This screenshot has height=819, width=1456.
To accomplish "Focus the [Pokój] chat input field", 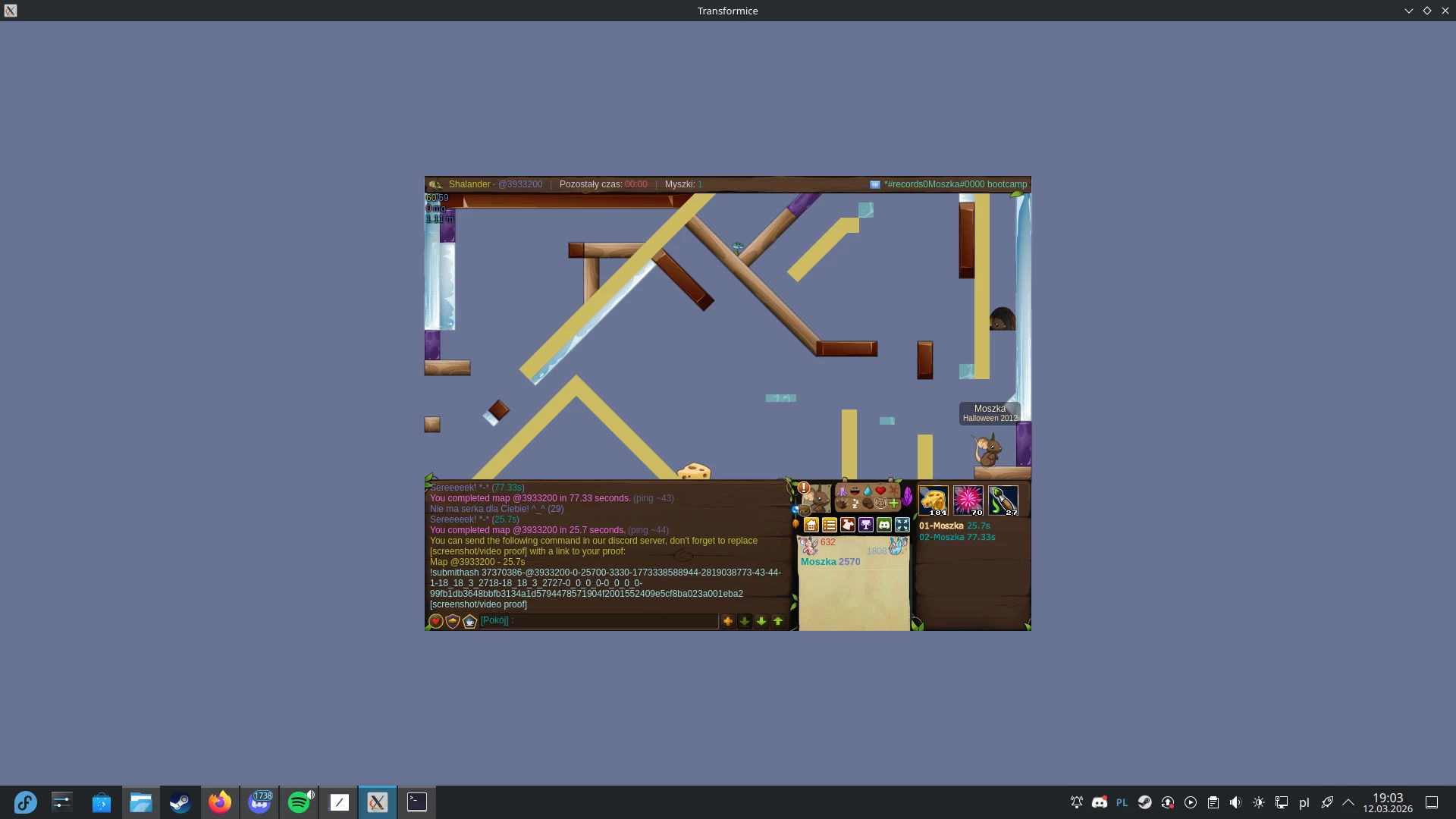I will point(598,621).
